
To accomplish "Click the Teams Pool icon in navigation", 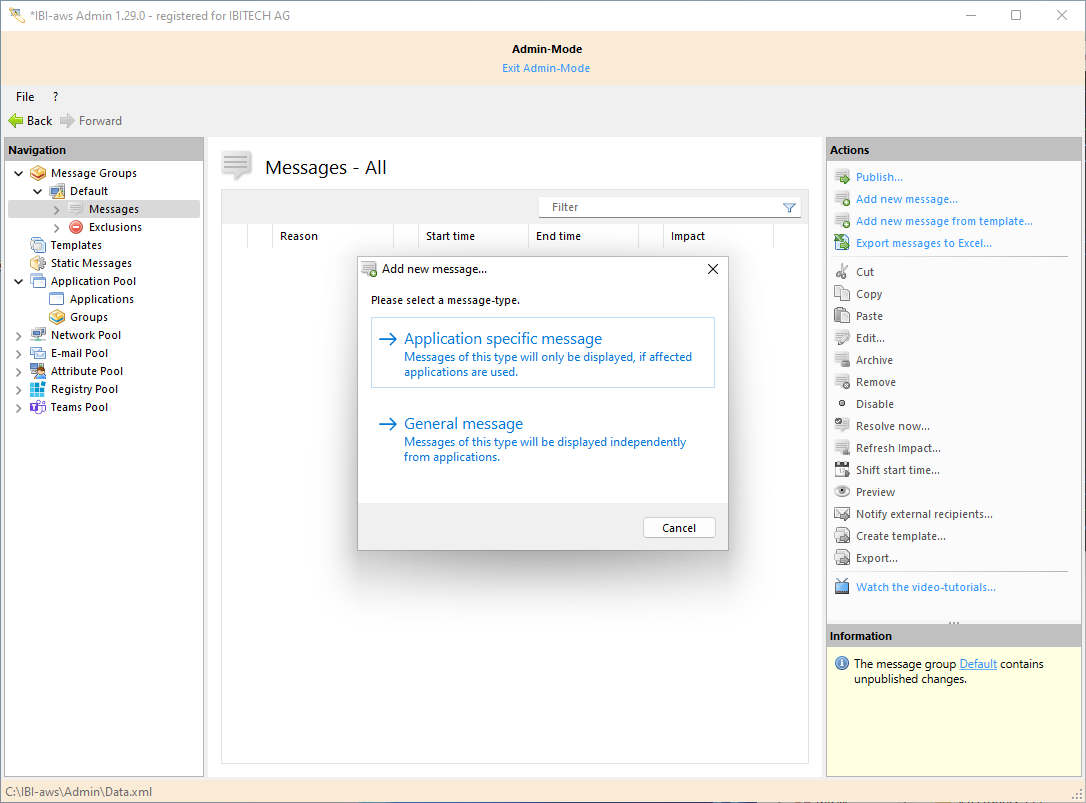I will (x=38, y=407).
